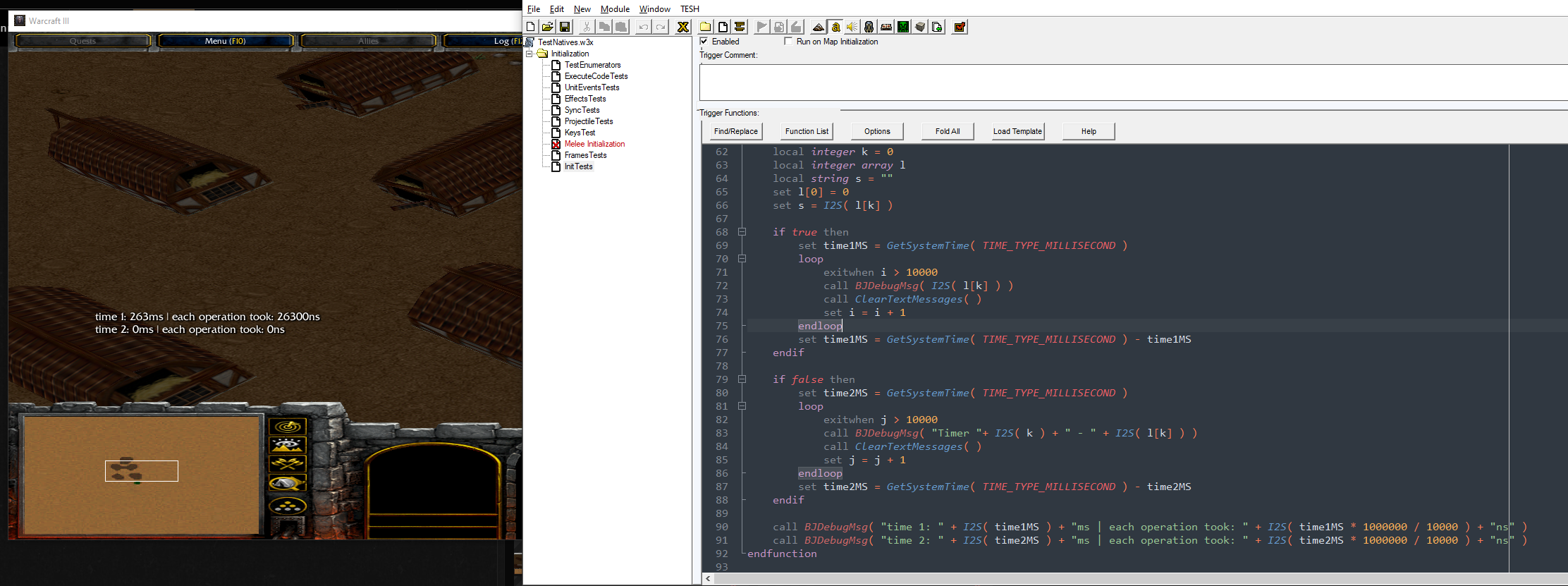Click inside the Trigger Comment text box
This screenshot has width=1568, height=586.
click(x=1133, y=83)
